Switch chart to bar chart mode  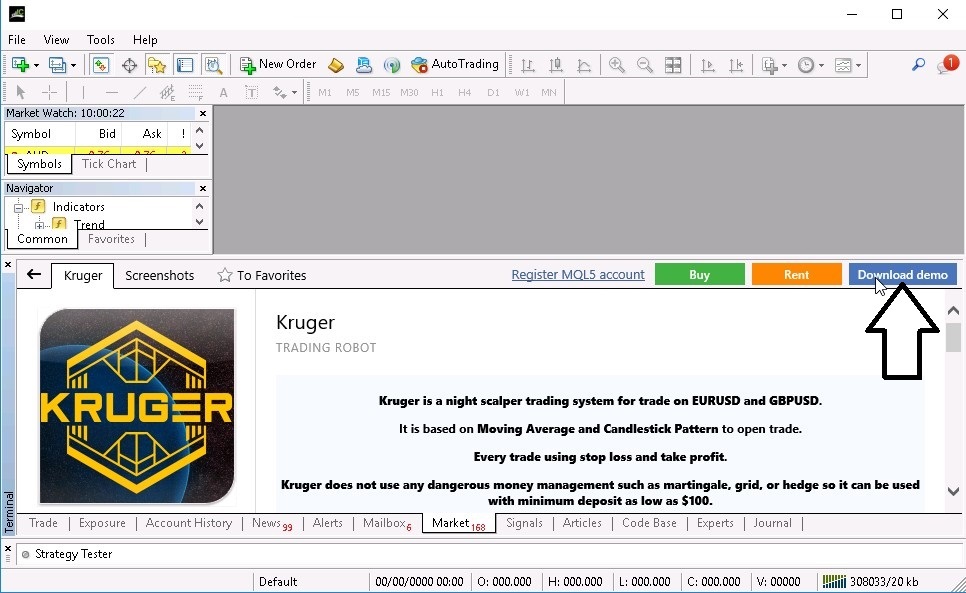pos(527,65)
